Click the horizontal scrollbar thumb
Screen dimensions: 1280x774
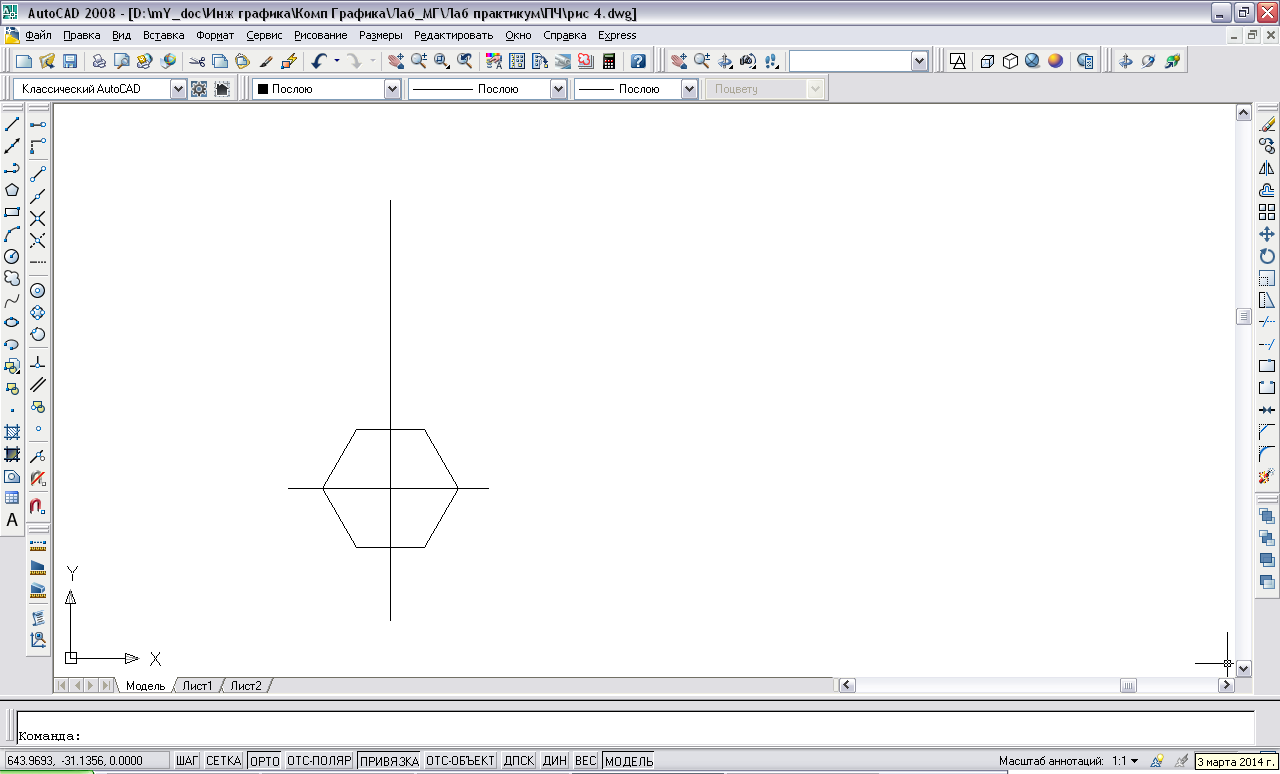click(x=1128, y=685)
